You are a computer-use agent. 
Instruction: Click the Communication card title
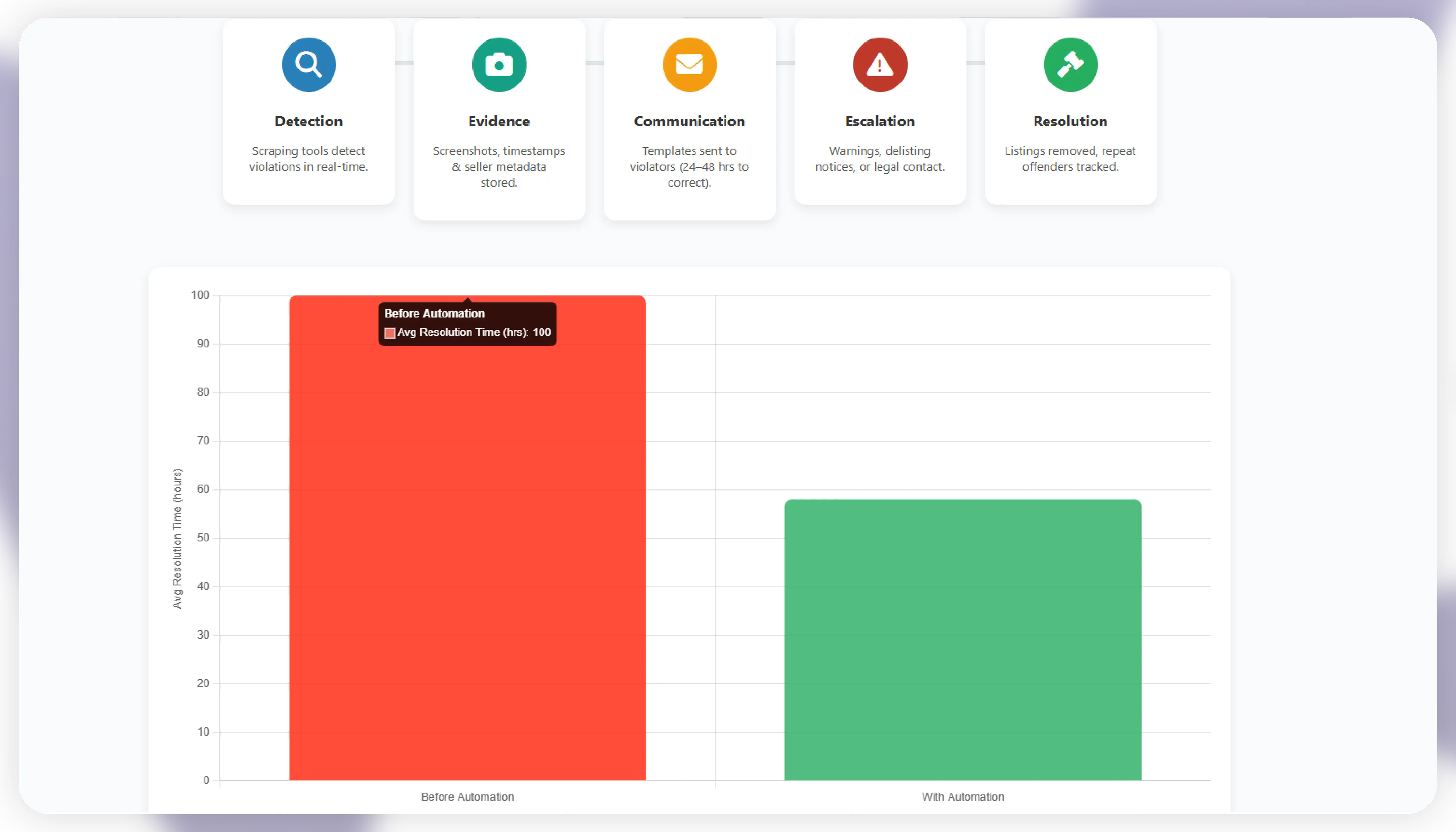[690, 121]
